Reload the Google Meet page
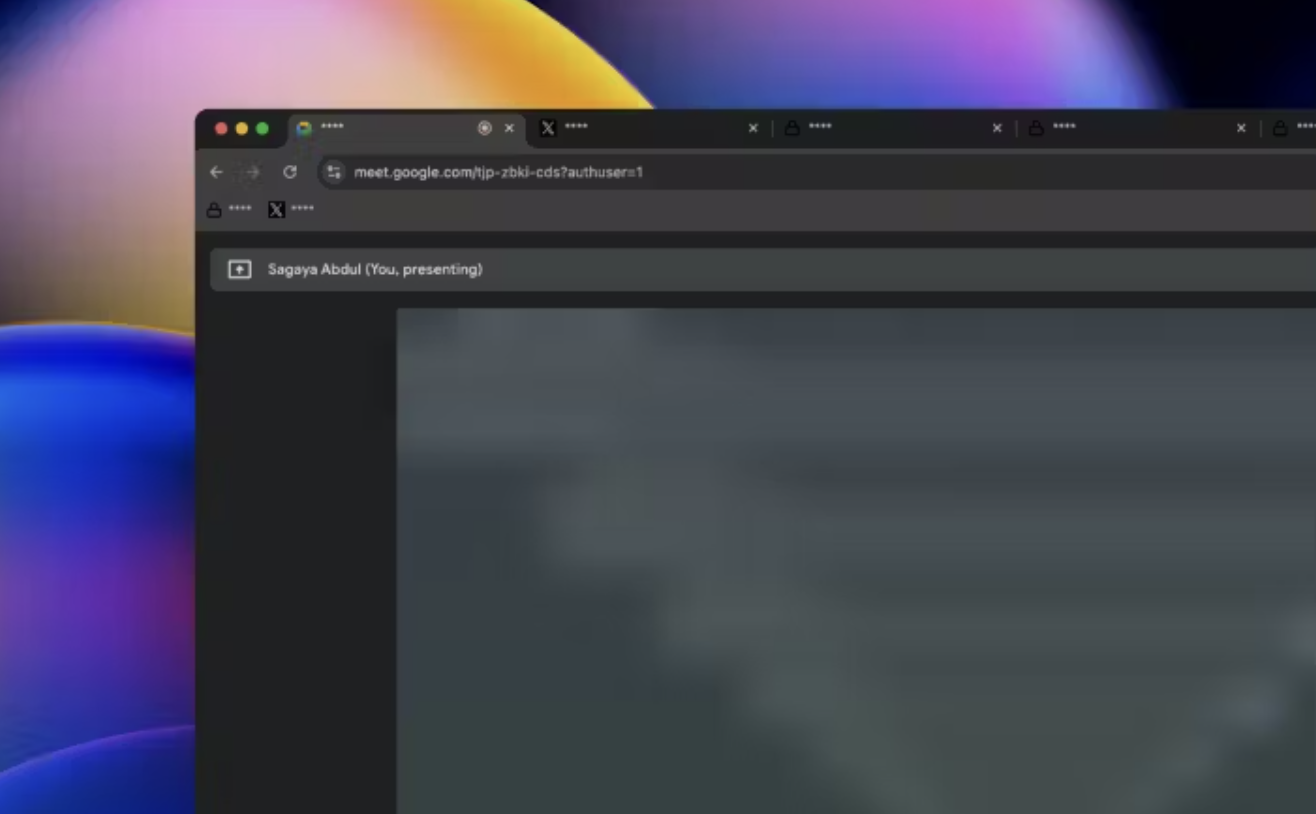The image size is (1316, 814). [x=290, y=172]
